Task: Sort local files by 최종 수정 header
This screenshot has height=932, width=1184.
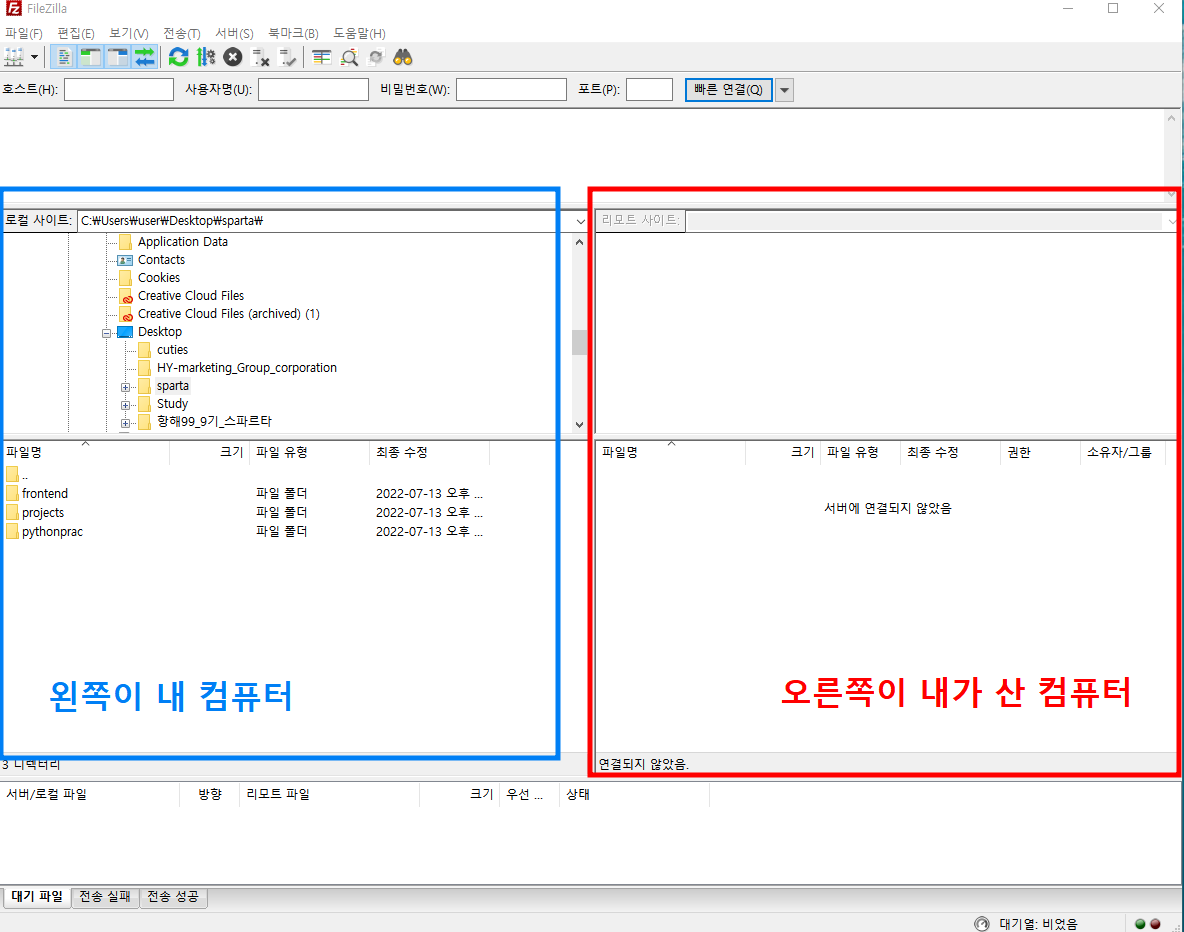Action: point(429,452)
